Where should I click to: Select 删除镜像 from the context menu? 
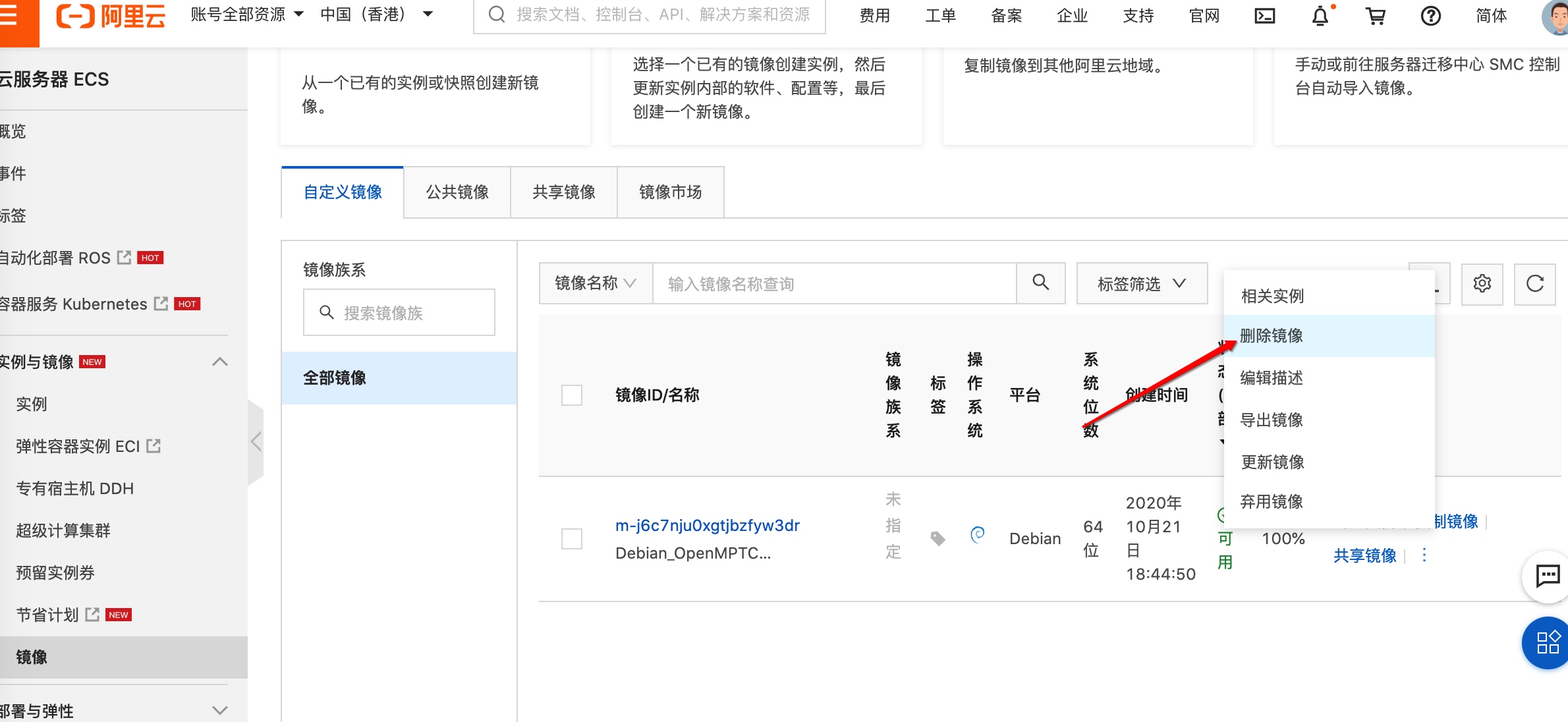click(1272, 336)
